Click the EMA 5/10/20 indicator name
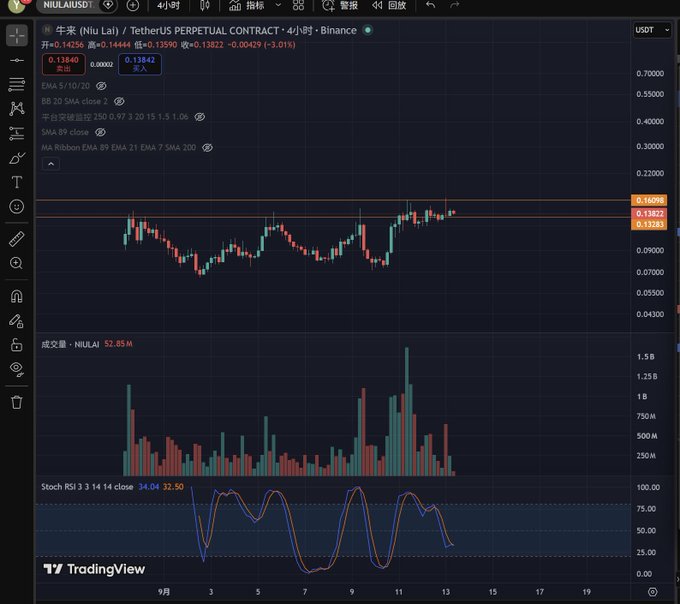Image resolution: width=680 pixels, height=604 pixels. 65,86
